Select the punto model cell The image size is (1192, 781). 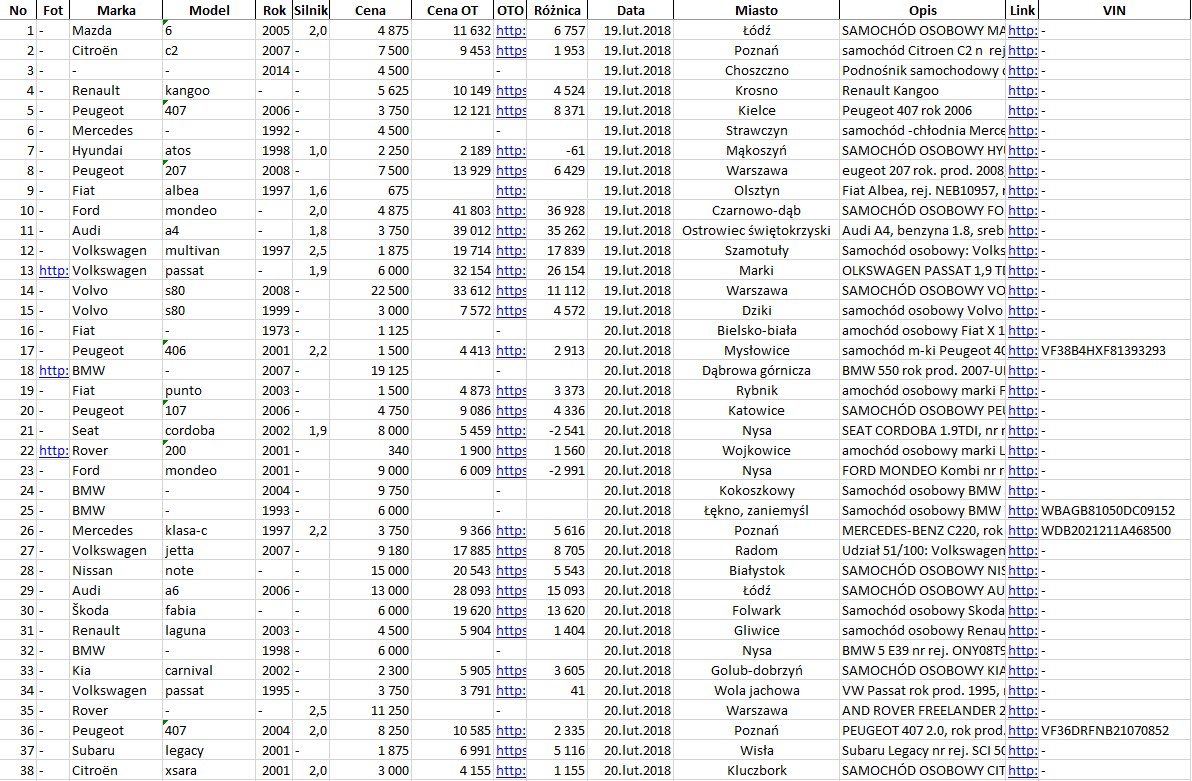point(209,390)
